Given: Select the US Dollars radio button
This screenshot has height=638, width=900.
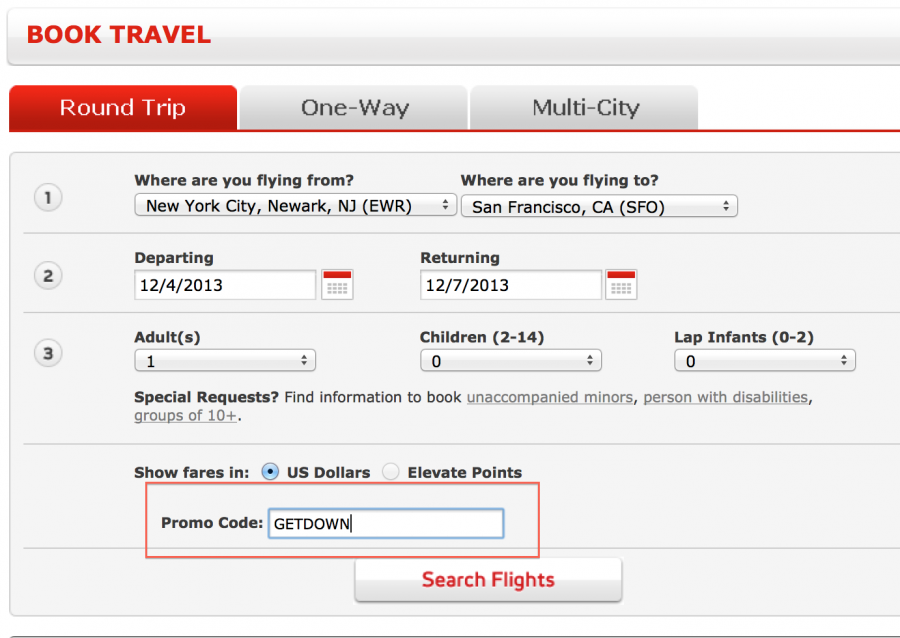Looking at the screenshot, I should tap(269, 471).
